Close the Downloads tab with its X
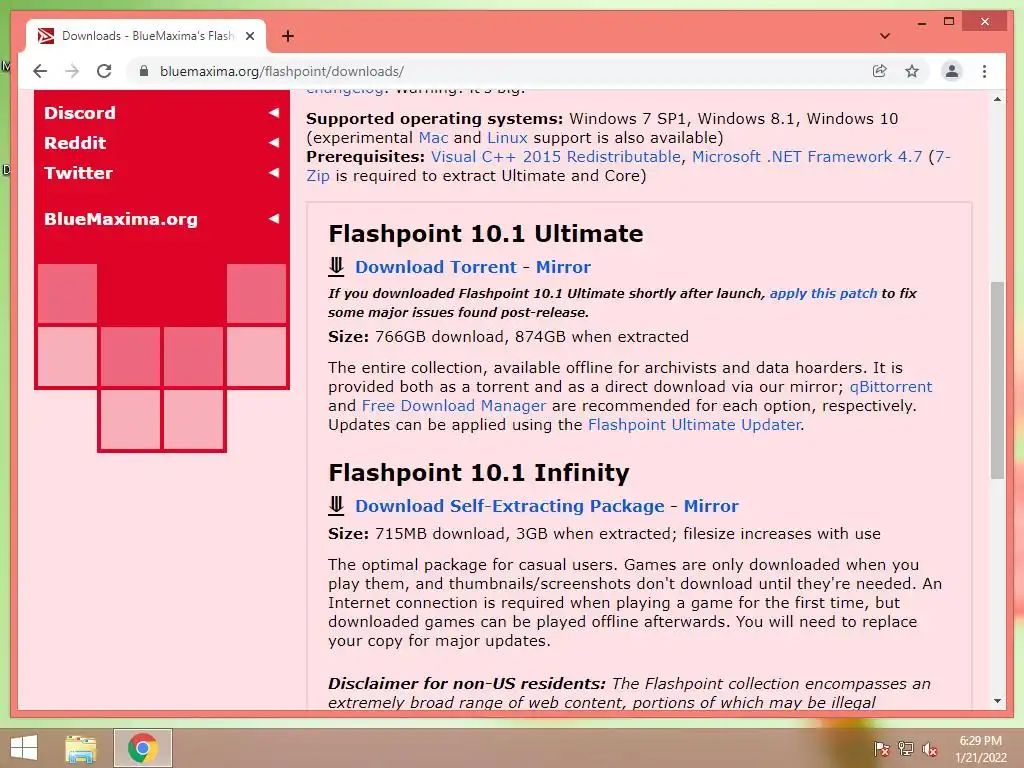This screenshot has width=1024, height=768. click(x=249, y=36)
